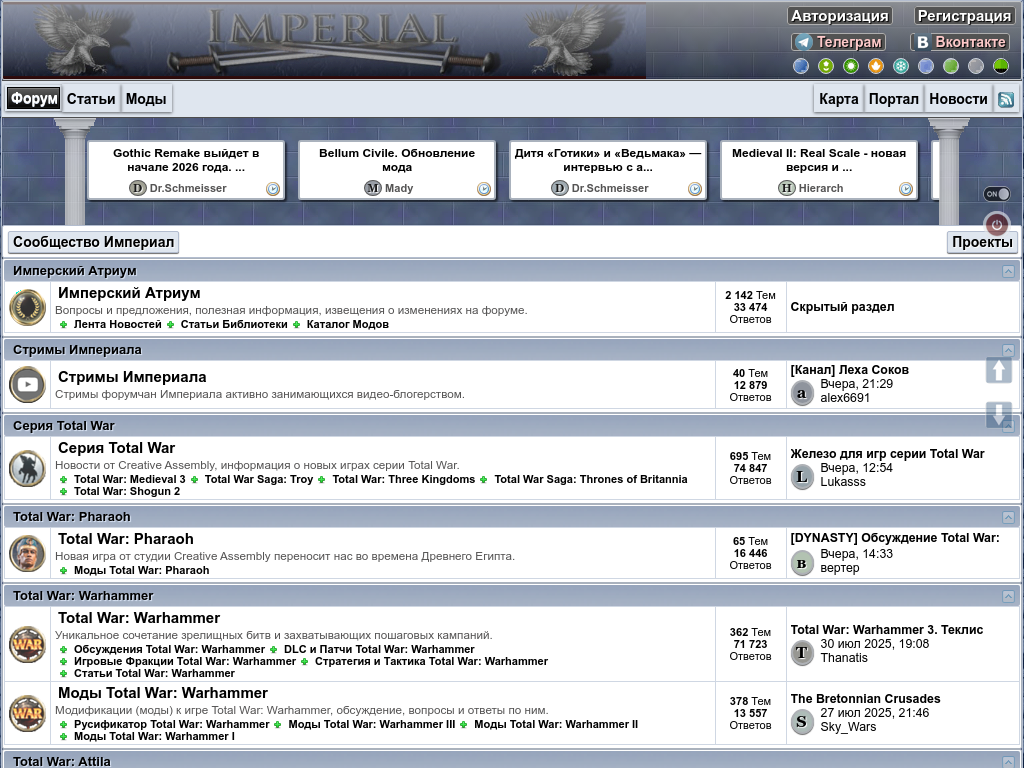Switch to the Моды tab
This screenshot has height=768, width=1024.
tap(146, 99)
